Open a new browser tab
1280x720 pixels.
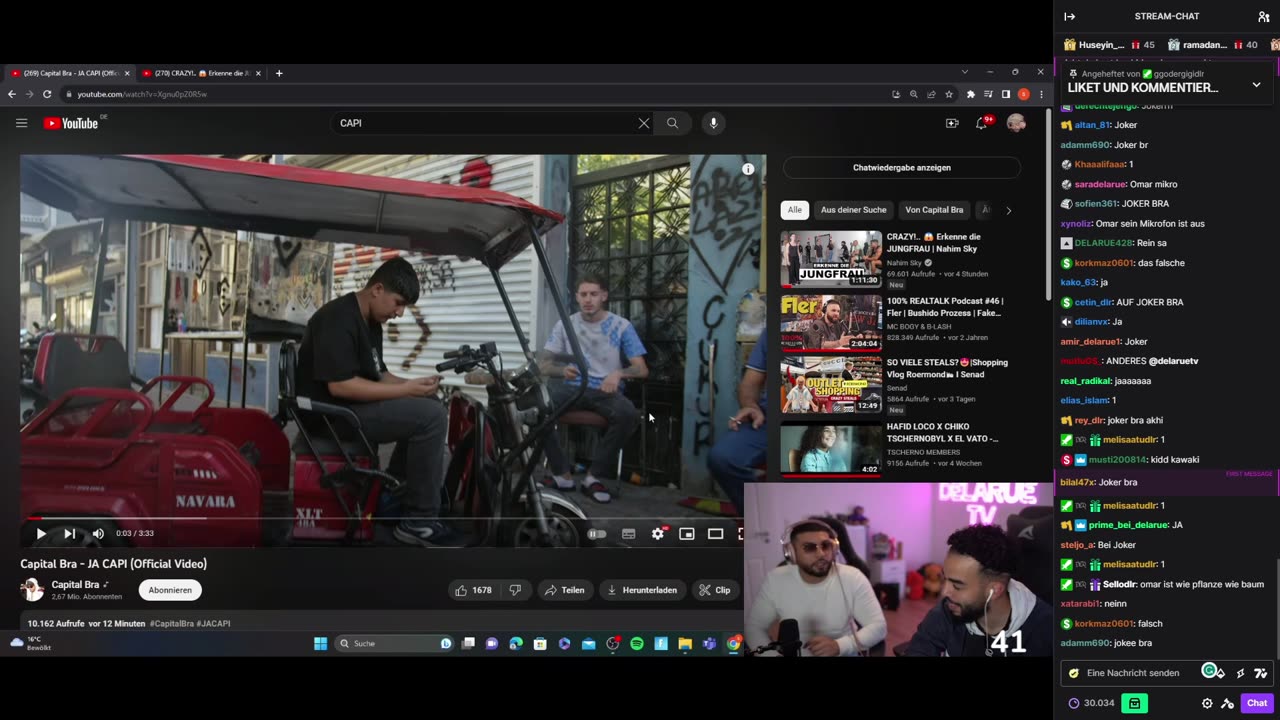pyautogui.click(x=279, y=73)
